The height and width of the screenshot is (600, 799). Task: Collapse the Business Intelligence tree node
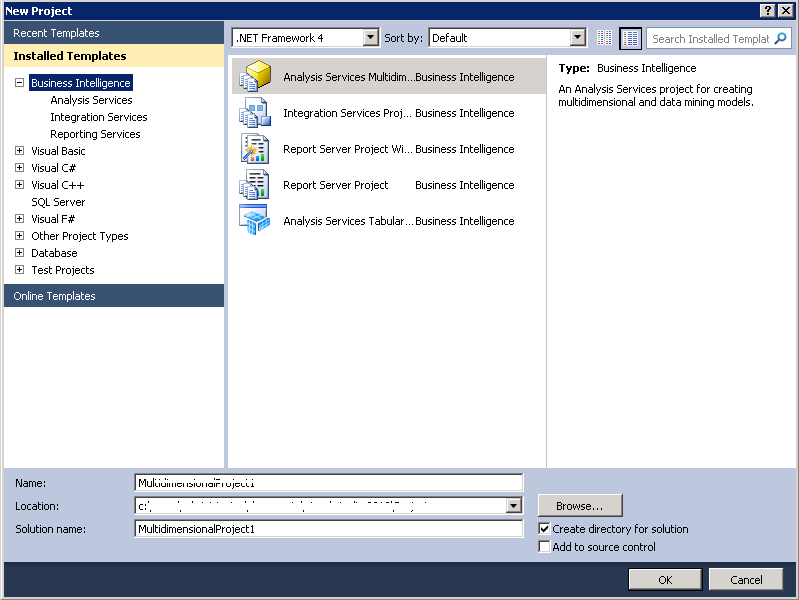[20, 83]
